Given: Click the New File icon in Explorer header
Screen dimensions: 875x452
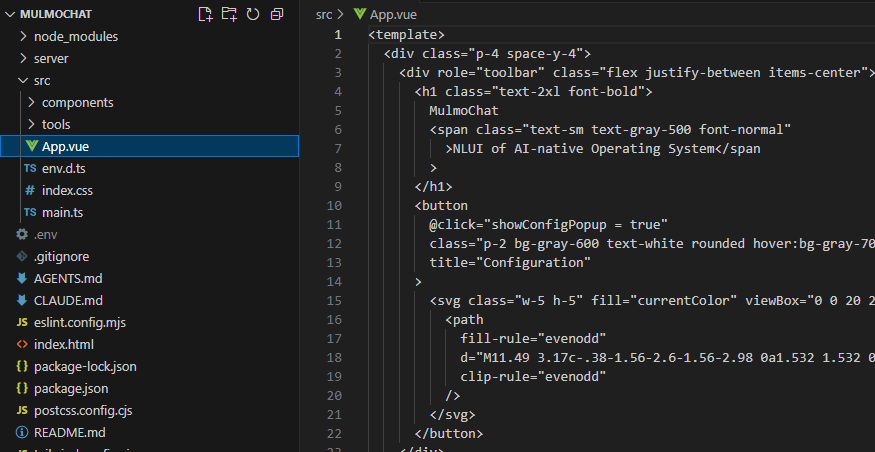Looking at the screenshot, I should (x=205, y=14).
